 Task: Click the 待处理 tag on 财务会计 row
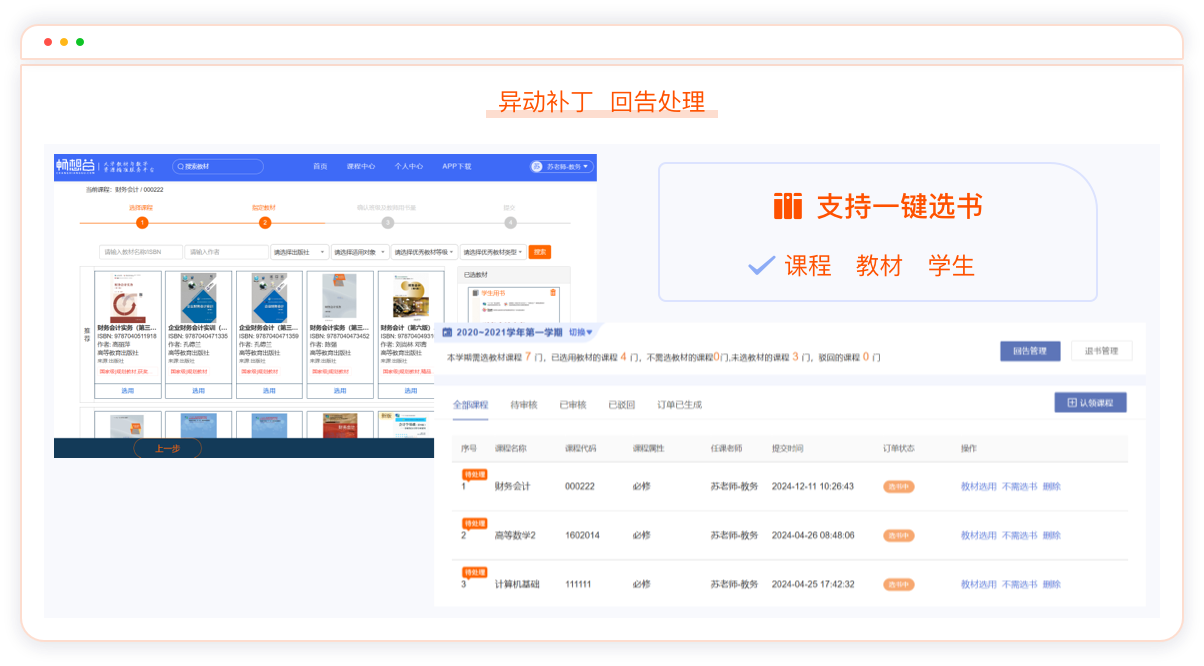click(474, 474)
